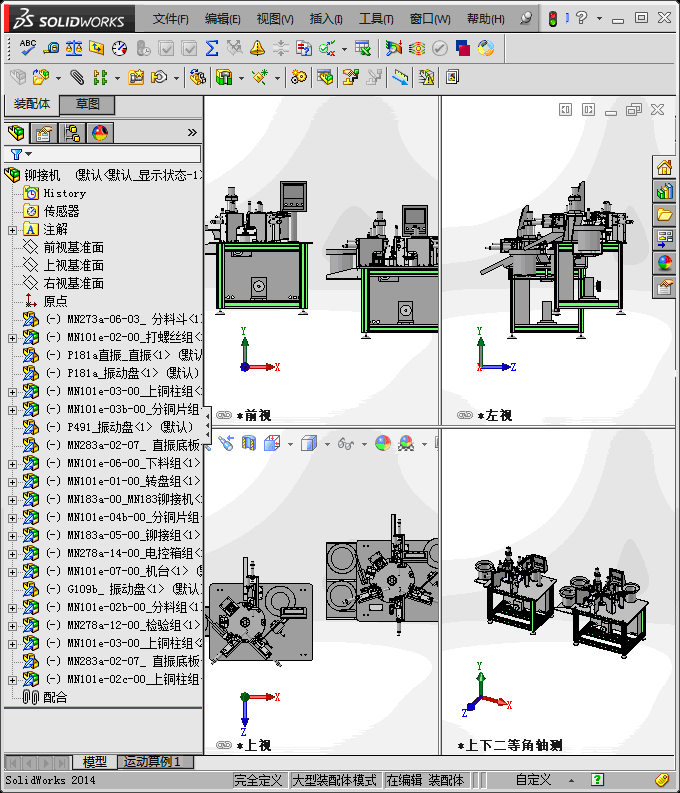Click the Edit Appearance color sphere icon
The image size is (680, 793).
tap(383, 444)
